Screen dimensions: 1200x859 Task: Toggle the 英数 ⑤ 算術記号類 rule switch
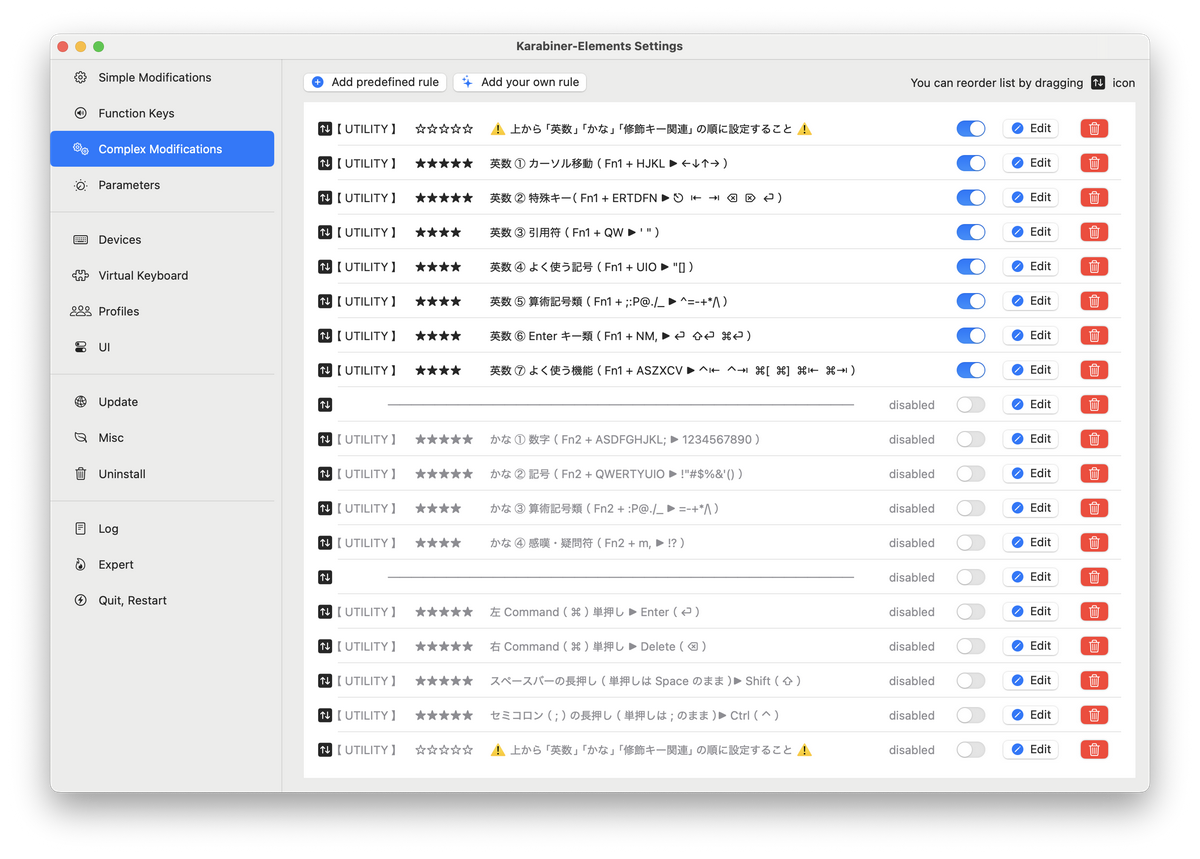pos(971,301)
